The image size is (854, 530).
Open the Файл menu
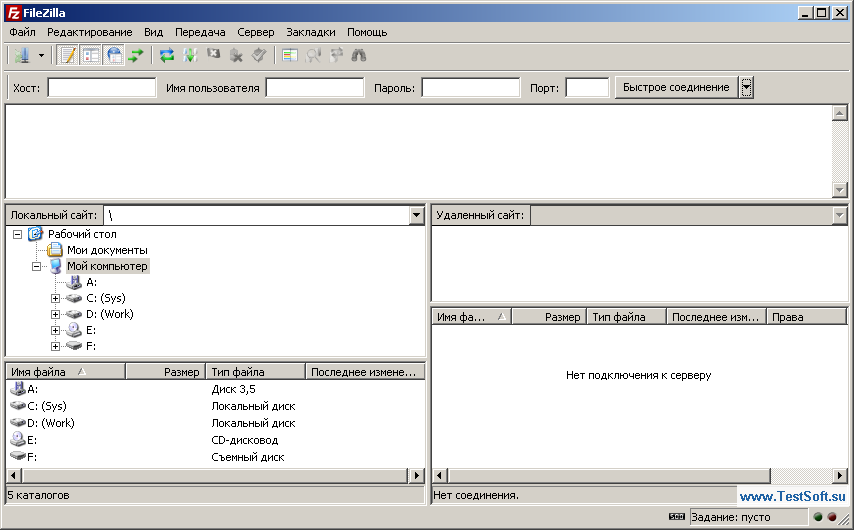22,32
